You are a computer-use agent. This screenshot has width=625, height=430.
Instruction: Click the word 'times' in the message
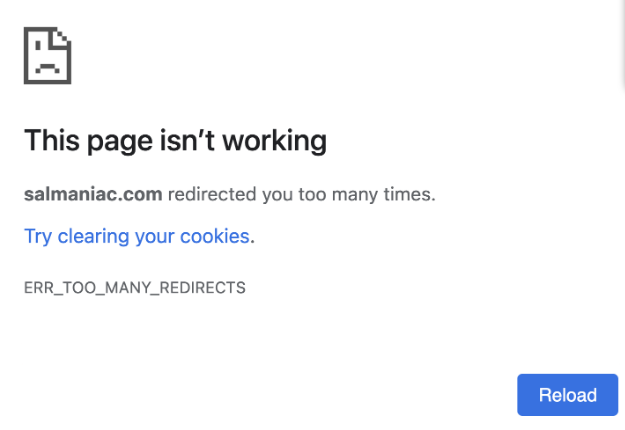(408, 194)
